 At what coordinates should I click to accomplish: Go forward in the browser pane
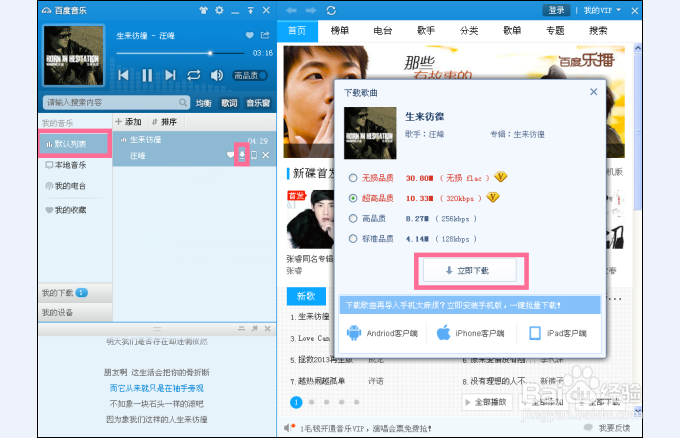pyautogui.click(x=311, y=10)
